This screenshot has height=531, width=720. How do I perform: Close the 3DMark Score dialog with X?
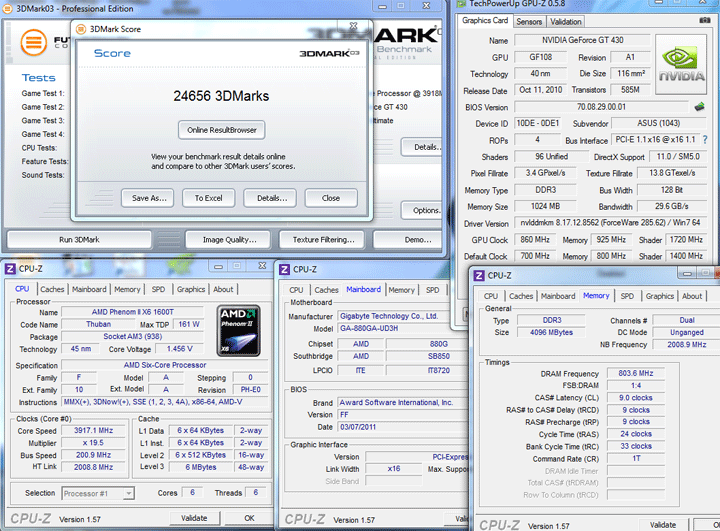(x=353, y=26)
